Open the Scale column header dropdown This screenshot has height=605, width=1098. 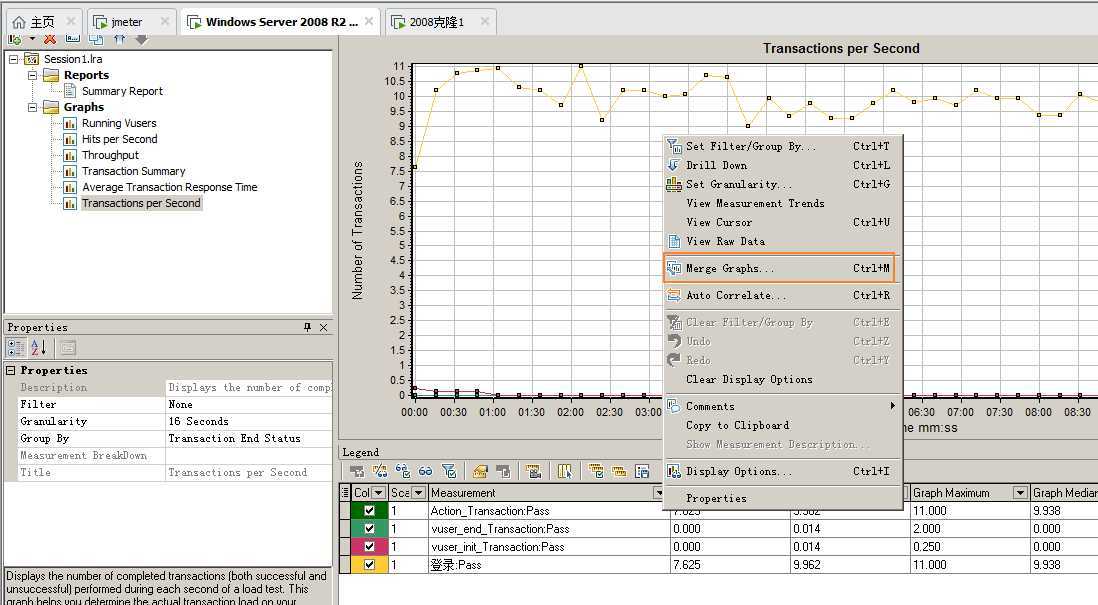pos(418,493)
